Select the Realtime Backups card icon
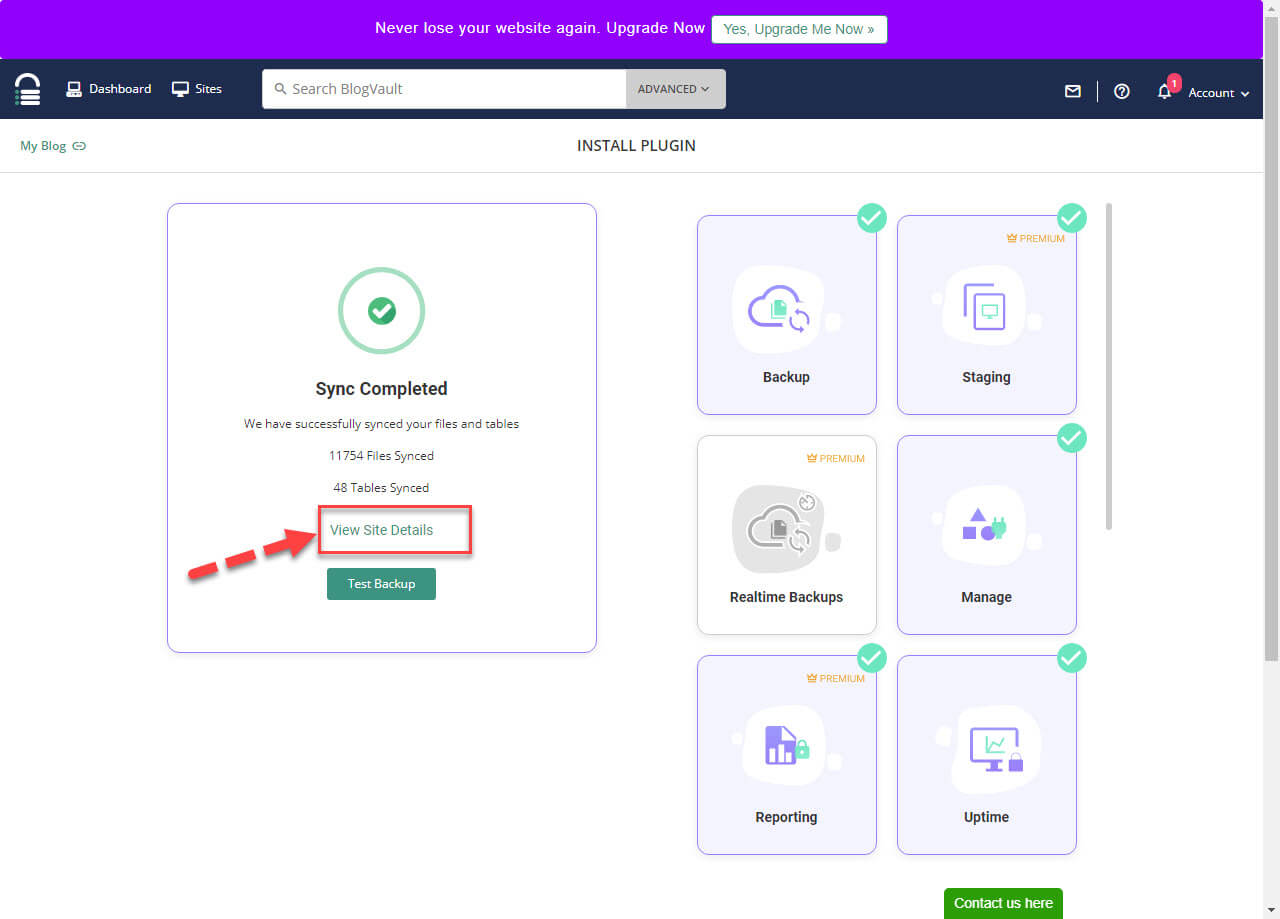Screen dimensions: 1280x919 pos(786,530)
